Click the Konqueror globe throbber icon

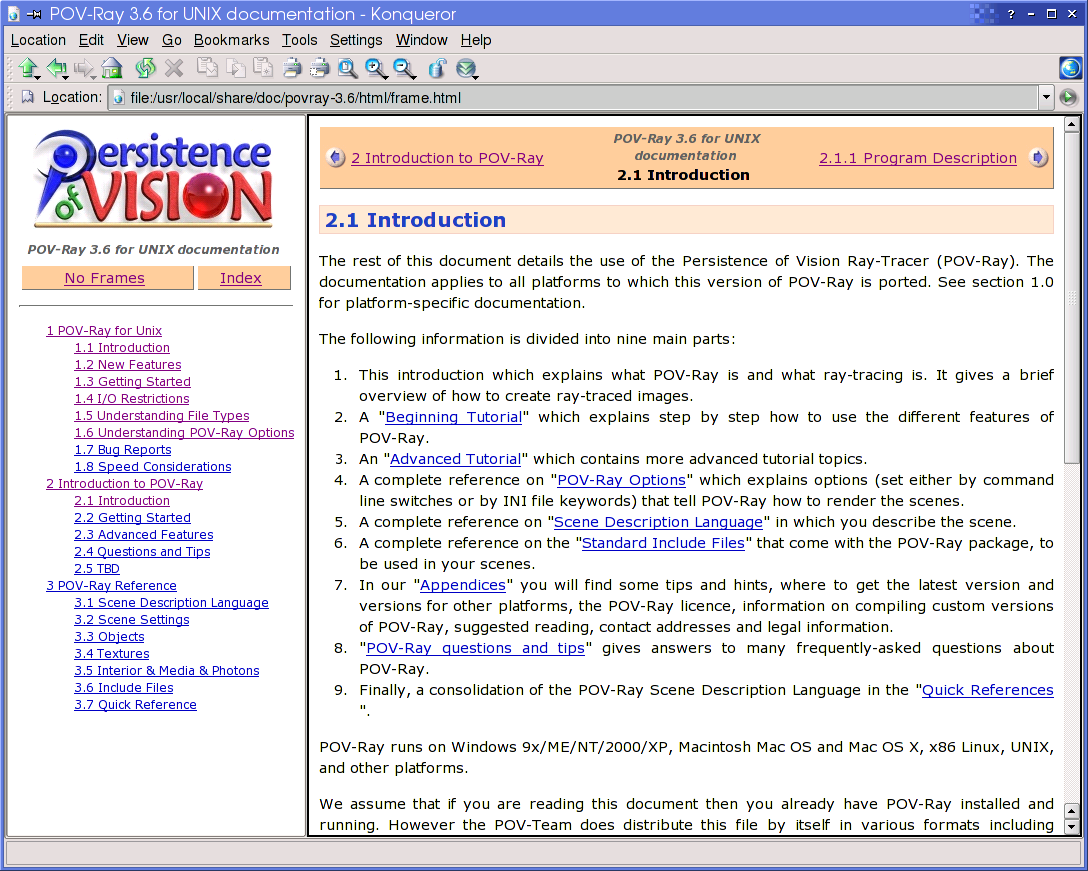[1071, 68]
